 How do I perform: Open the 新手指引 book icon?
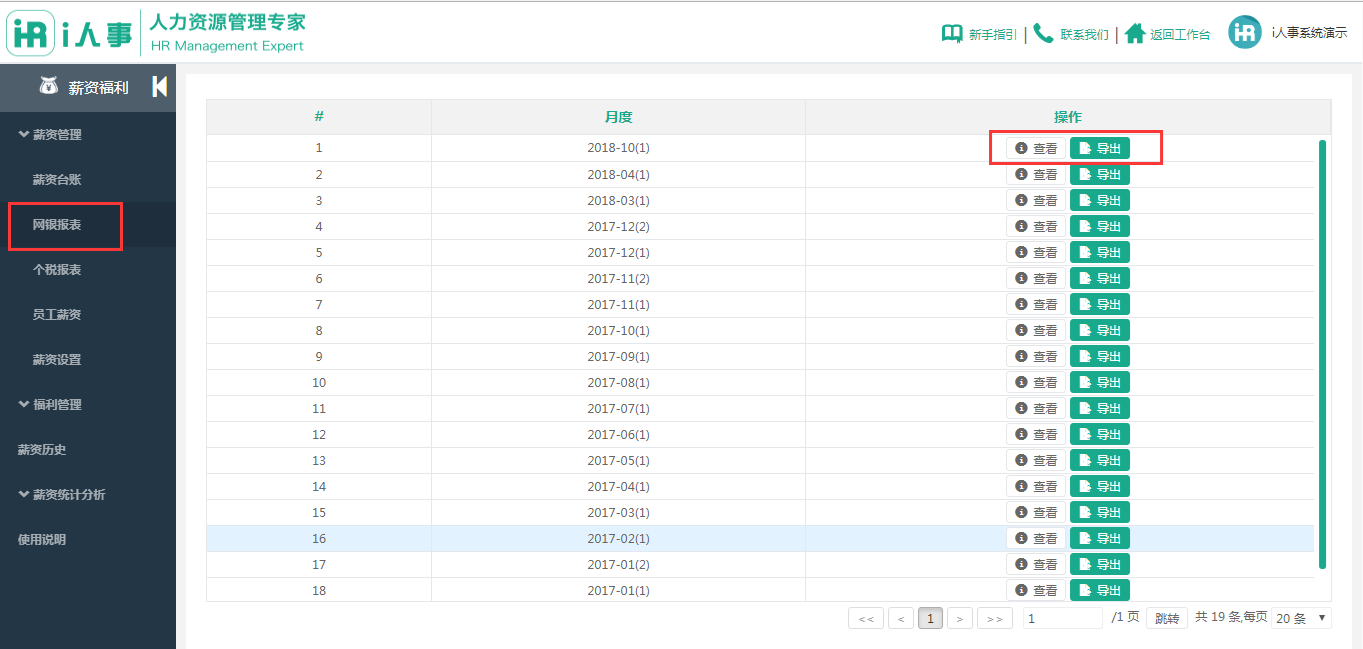pyautogui.click(x=952, y=34)
